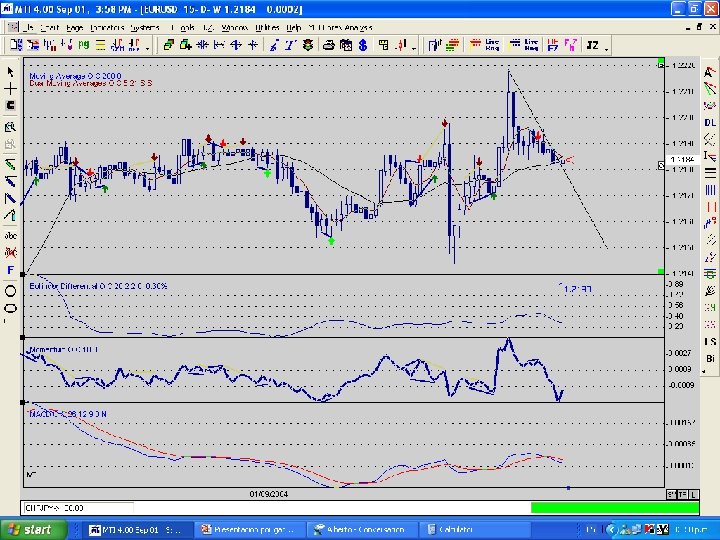Click the 'LS' icon in right toolbar
Viewport: 720px width, 540px height.
pos(710,341)
